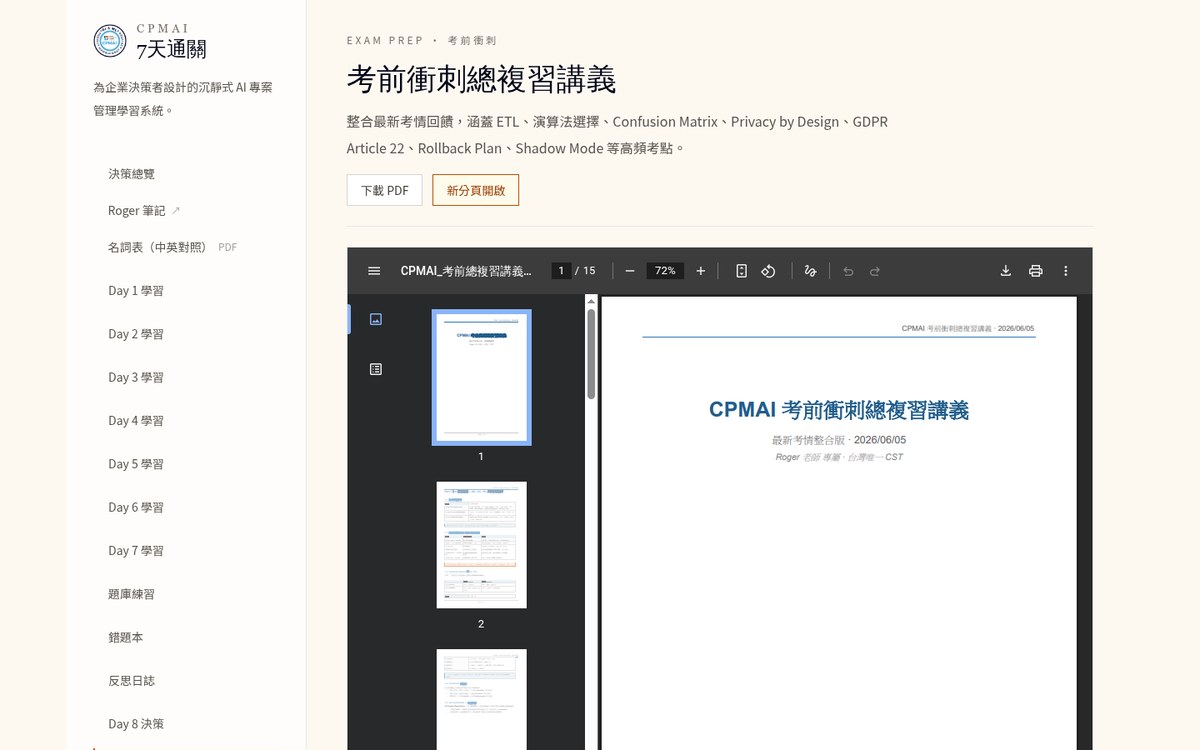Click the thumbnail panel scrollbar
The height and width of the screenshot is (750, 1200).
591,352
